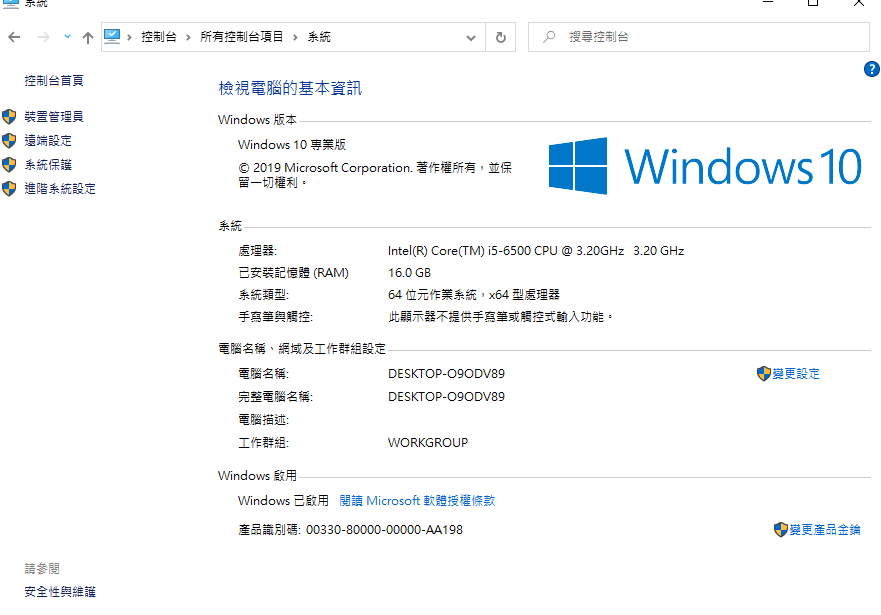
Task: Click the Back arrow navigation button
Action: pos(14,37)
